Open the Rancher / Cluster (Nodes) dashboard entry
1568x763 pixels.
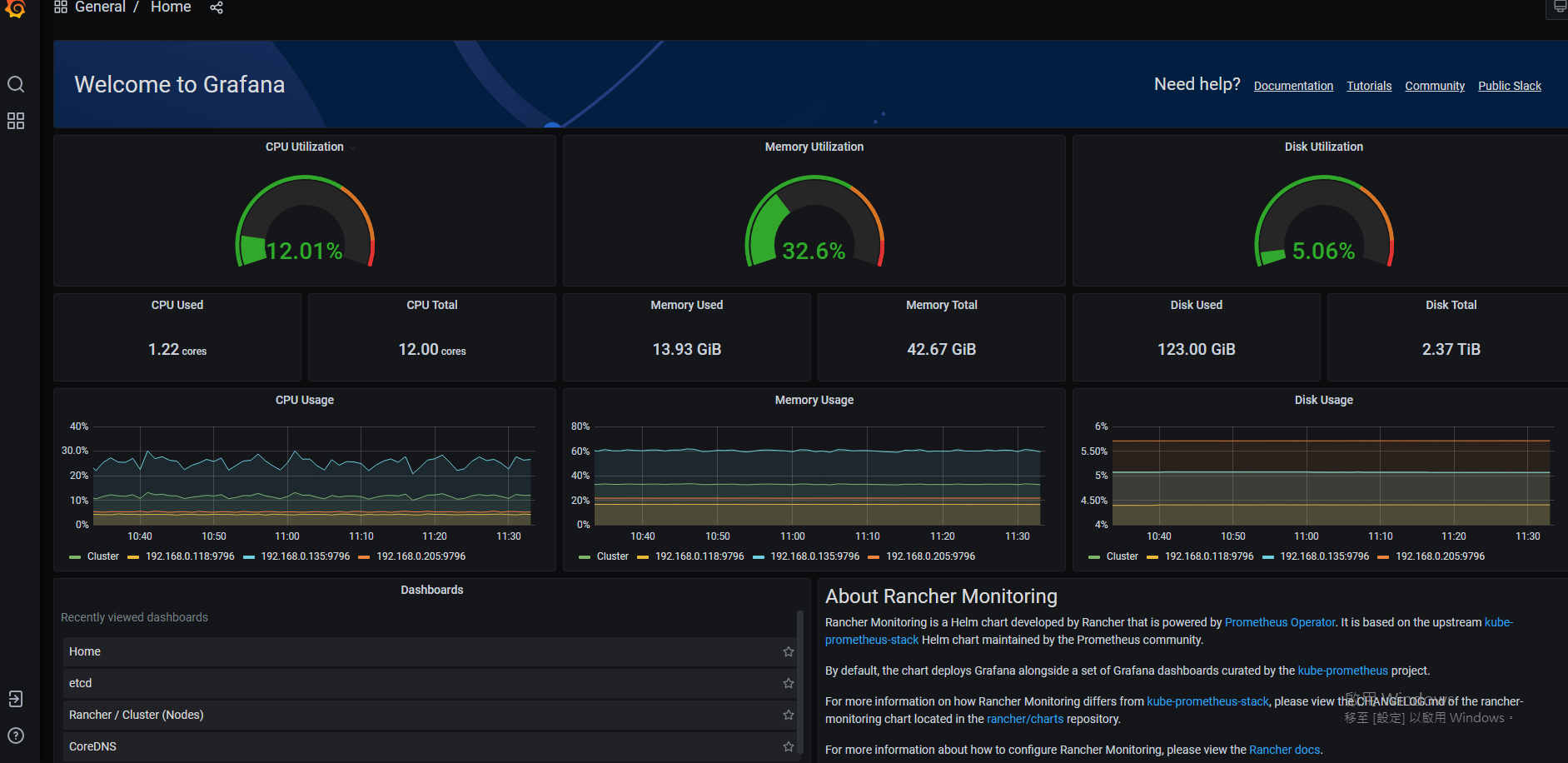[x=430, y=715]
